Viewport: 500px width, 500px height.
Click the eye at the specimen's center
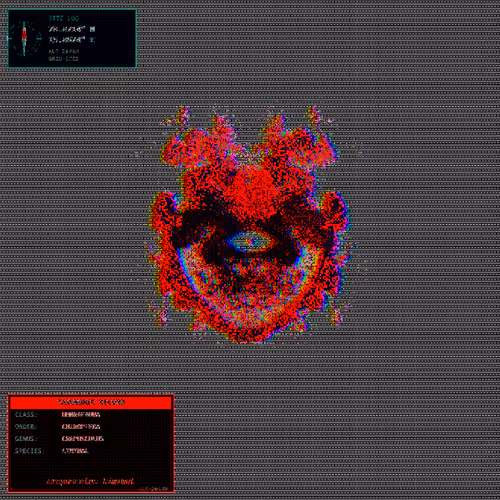[x=250, y=242]
